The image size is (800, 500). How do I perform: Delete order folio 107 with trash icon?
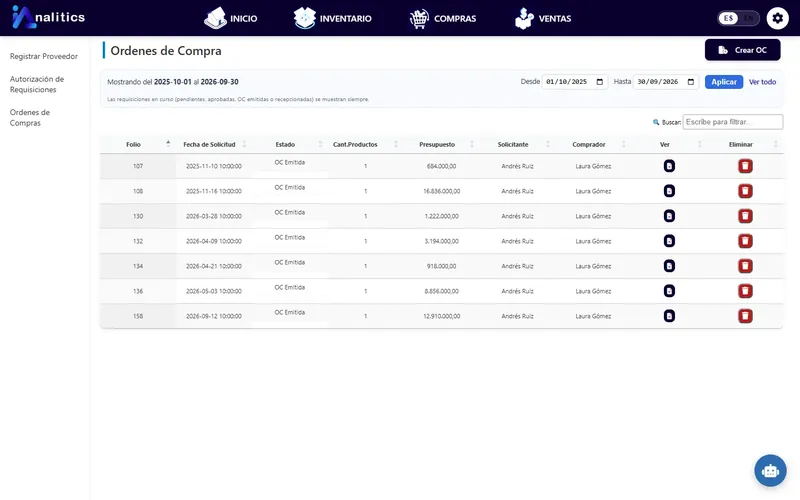click(x=745, y=166)
